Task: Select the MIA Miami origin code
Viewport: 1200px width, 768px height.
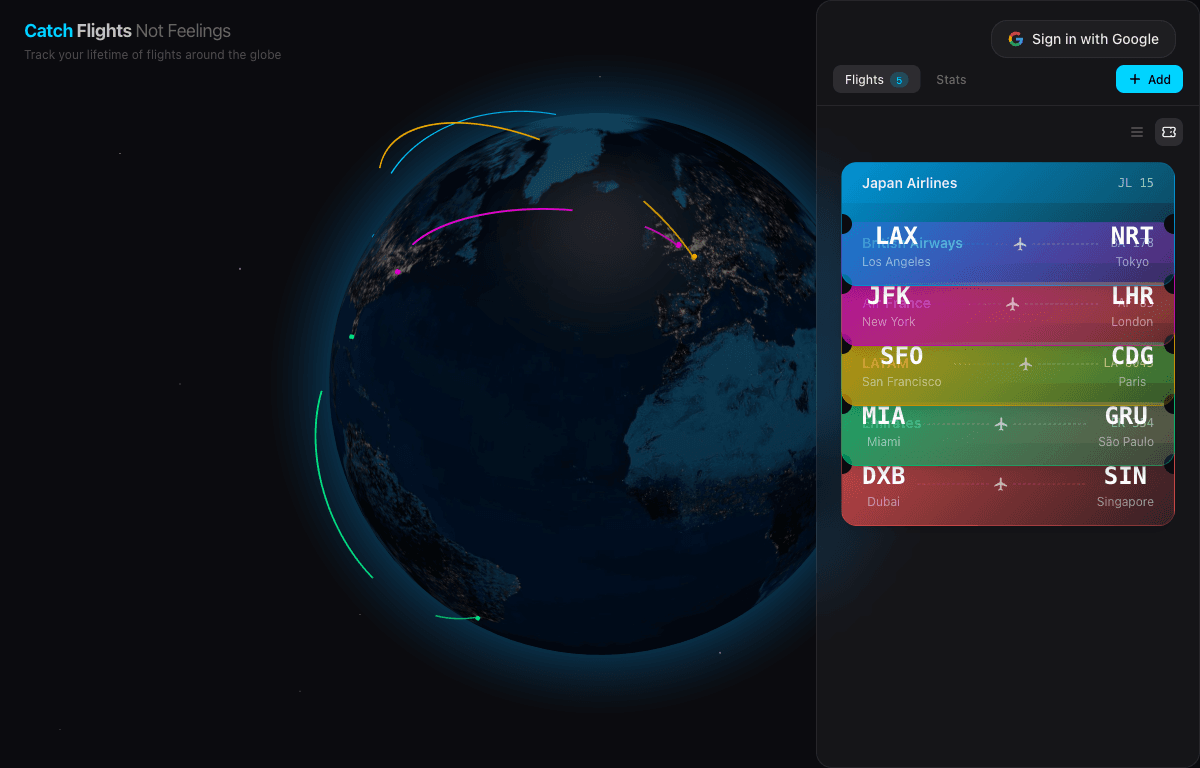Action: click(884, 416)
